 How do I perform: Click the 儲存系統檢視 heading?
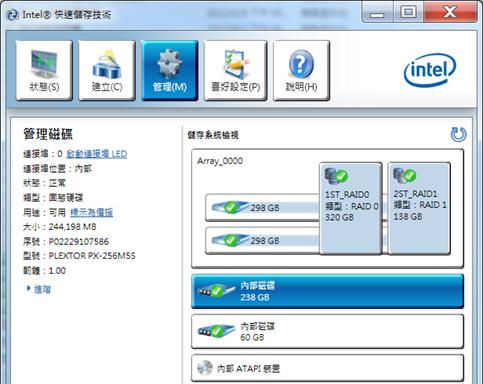tap(213, 135)
